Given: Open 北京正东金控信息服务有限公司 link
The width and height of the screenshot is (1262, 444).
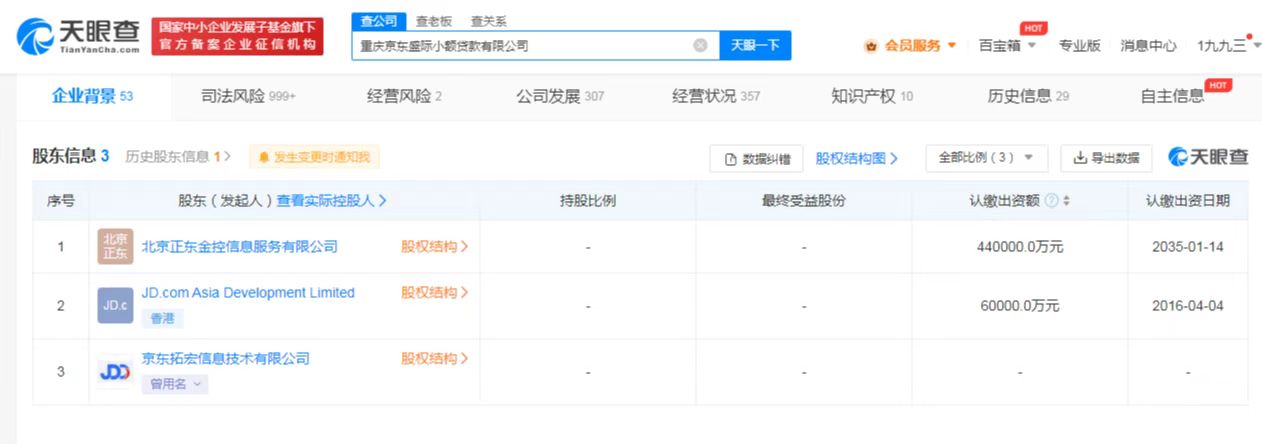Looking at the screenshot, I should 240,246.
